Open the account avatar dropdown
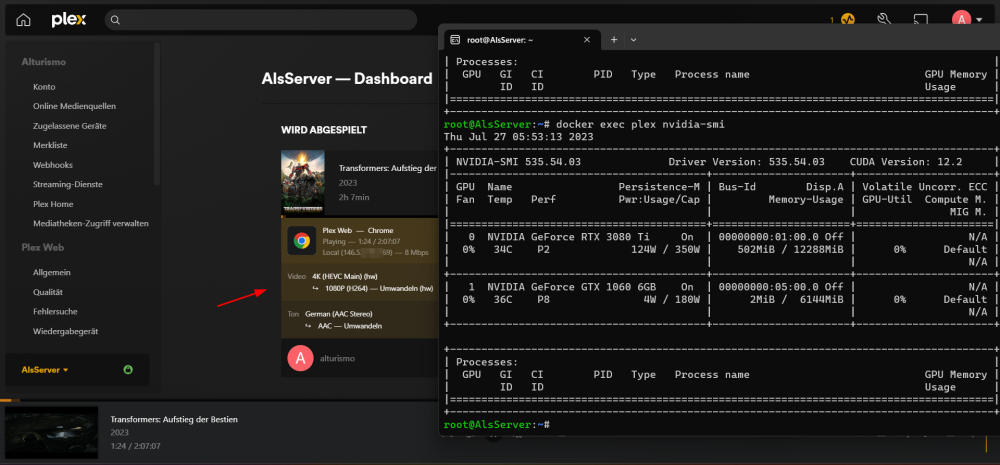Screen dimensions: 1000x465 point(967,20)
